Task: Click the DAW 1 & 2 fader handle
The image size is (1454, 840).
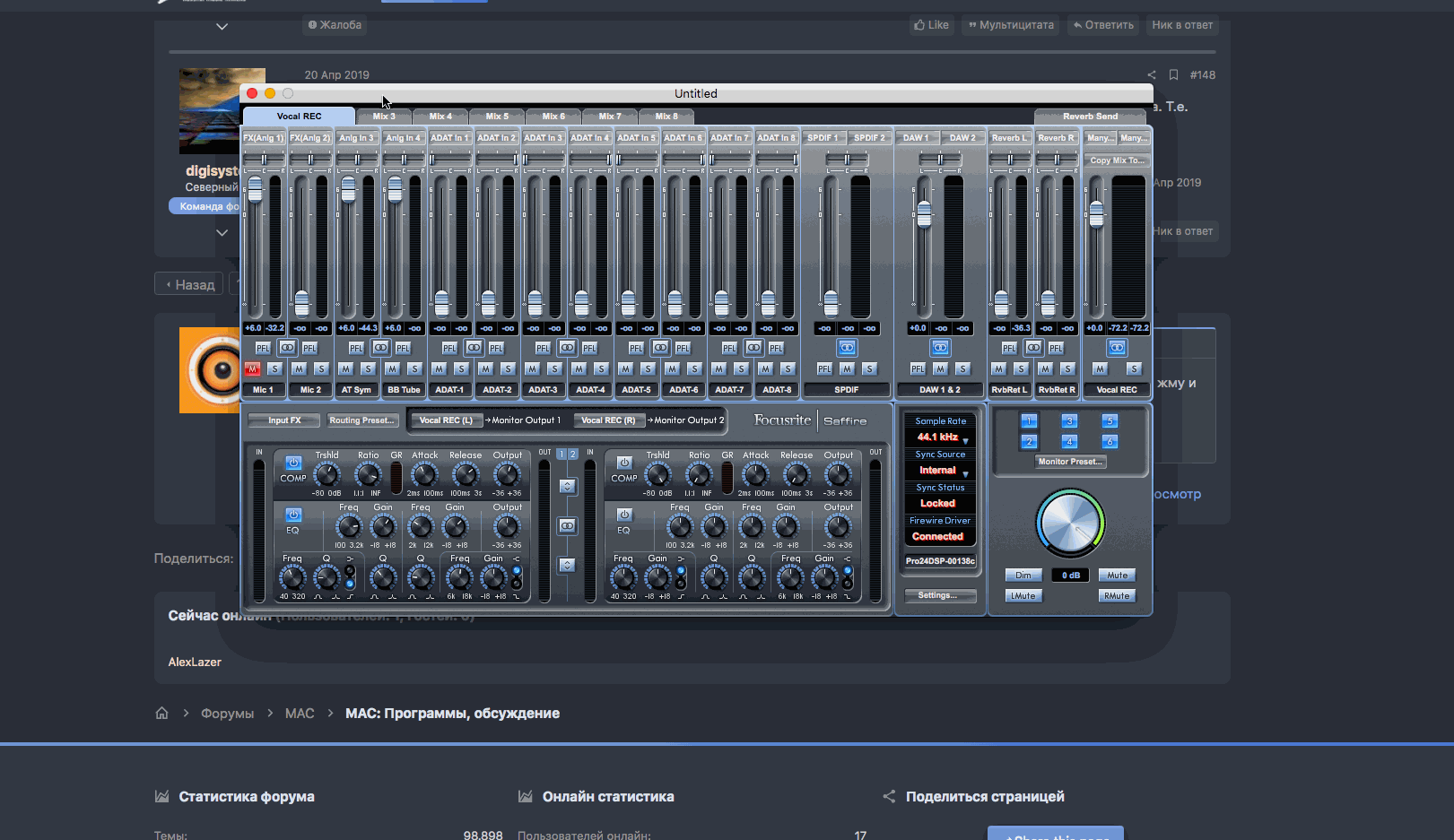Action: (x=924, y=214)
